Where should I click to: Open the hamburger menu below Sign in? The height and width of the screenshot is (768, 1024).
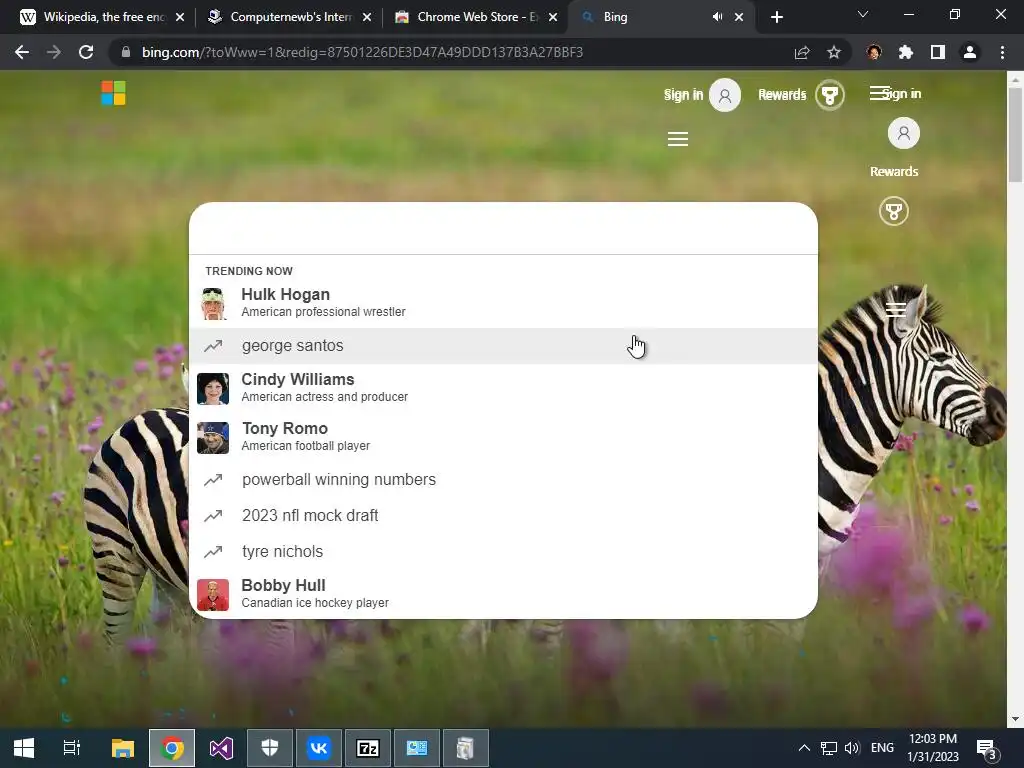[678, 138]
